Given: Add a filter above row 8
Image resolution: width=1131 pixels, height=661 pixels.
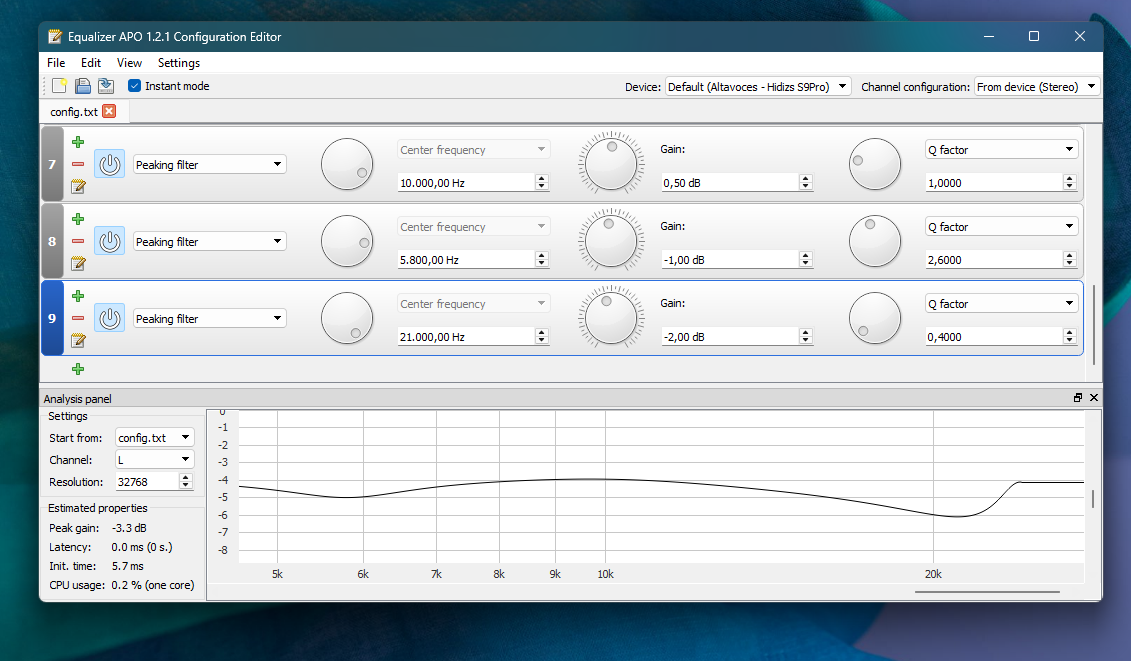Looking at the screenshot, I should coord(78,219).
